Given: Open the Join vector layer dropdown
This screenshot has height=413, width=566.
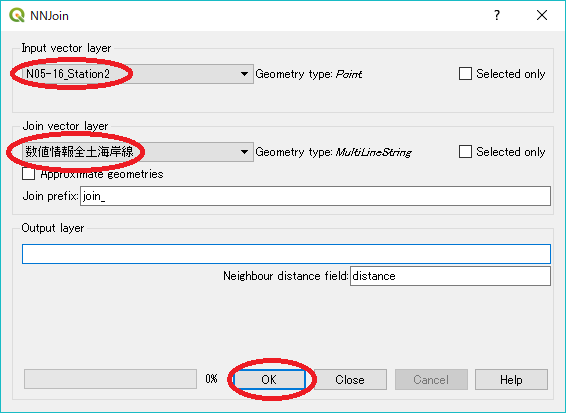Looking at the screenshot, I should [x=138, y=152].
